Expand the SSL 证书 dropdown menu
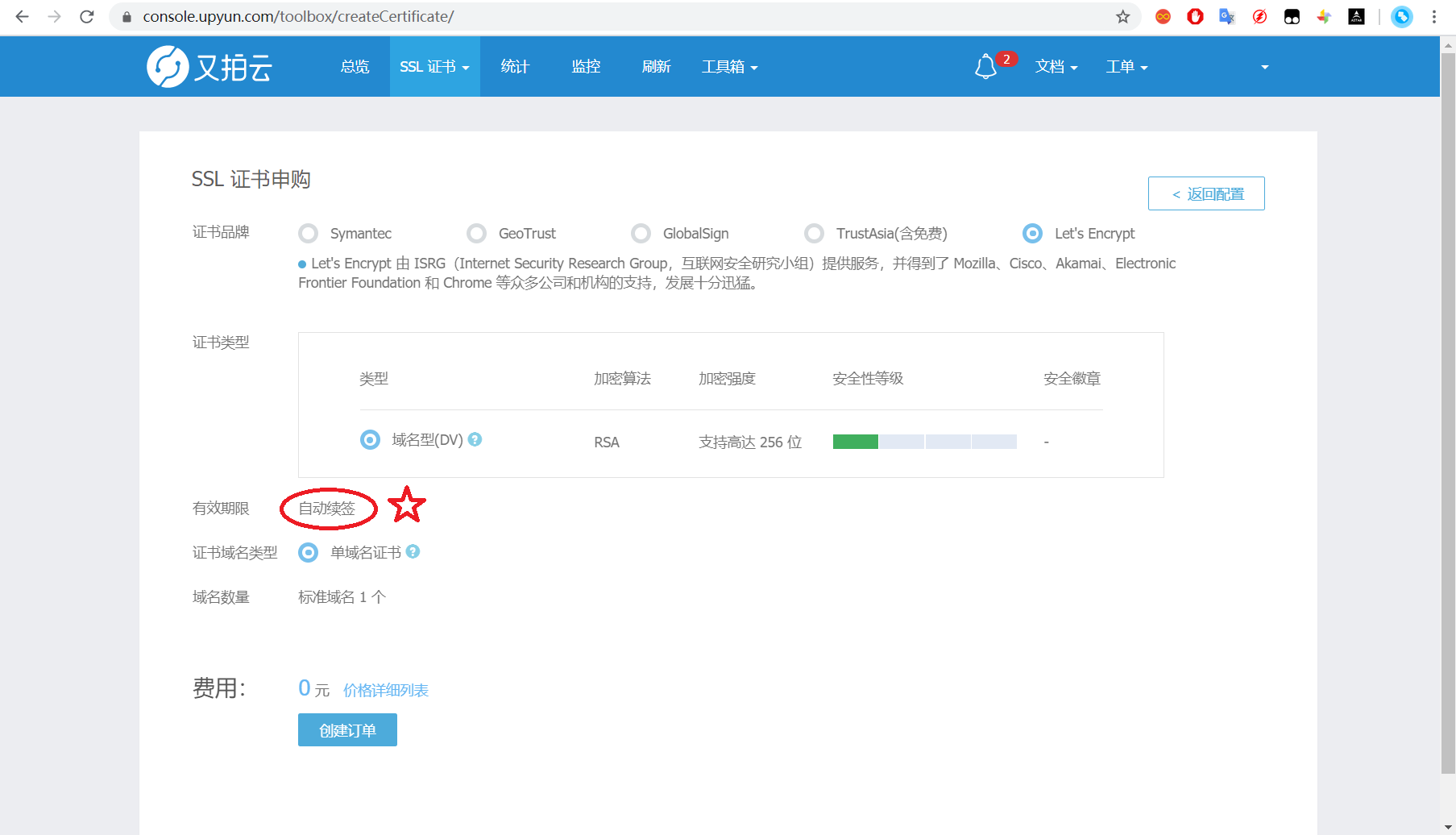This screenshot has height=835, width=1456. (435, 67)
